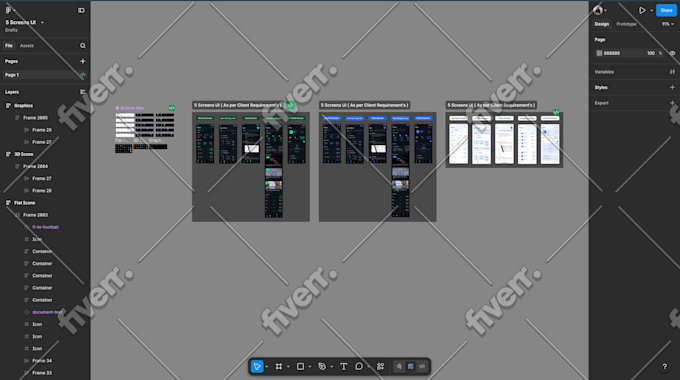Image resolution: width=680 pixels, height=380 pixels.
Task: Toggle page background color visibility eye
Action: click(x=672, y=53)
